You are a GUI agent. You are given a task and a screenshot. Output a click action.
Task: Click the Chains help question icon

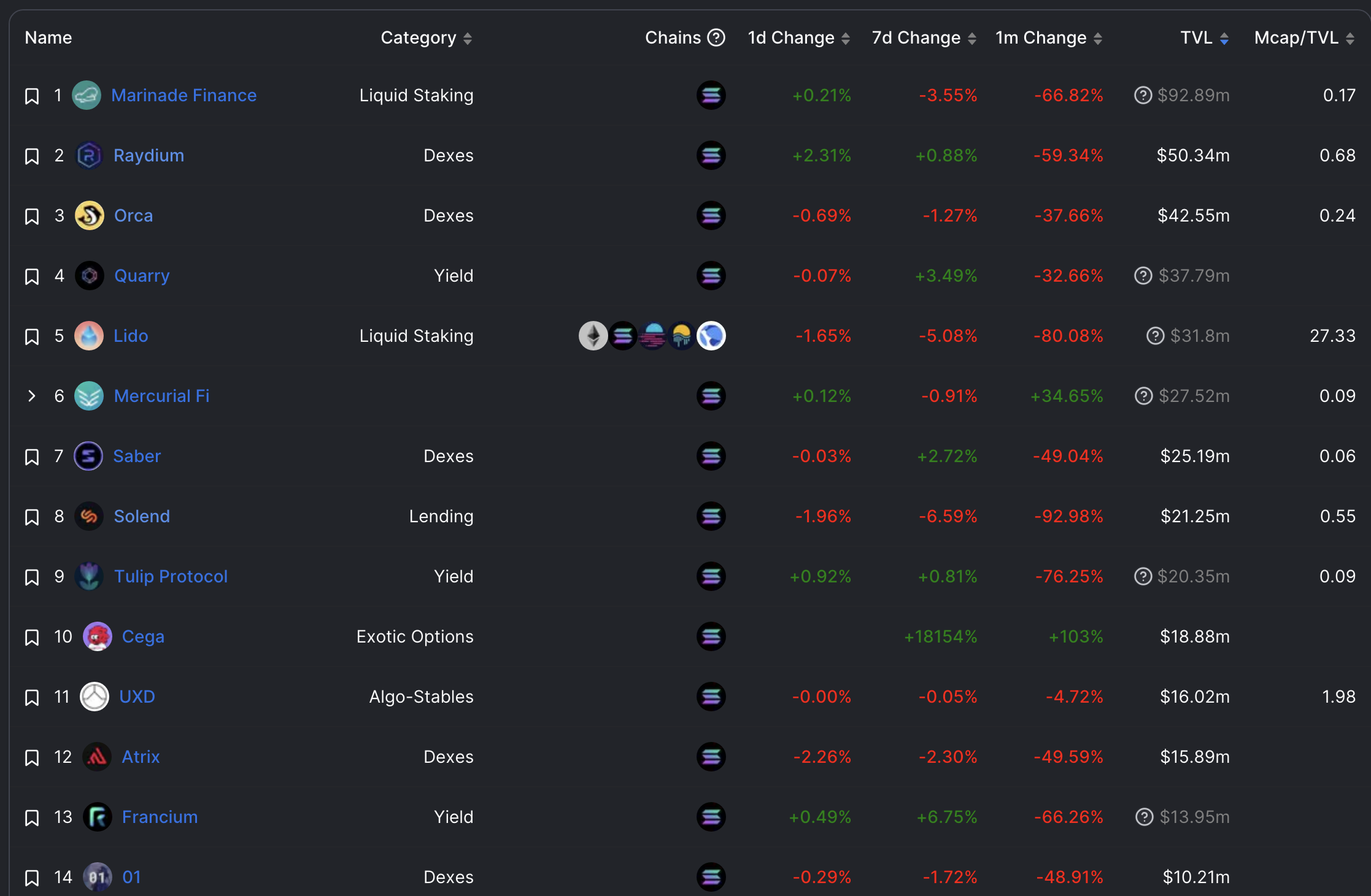pos(716,37)
